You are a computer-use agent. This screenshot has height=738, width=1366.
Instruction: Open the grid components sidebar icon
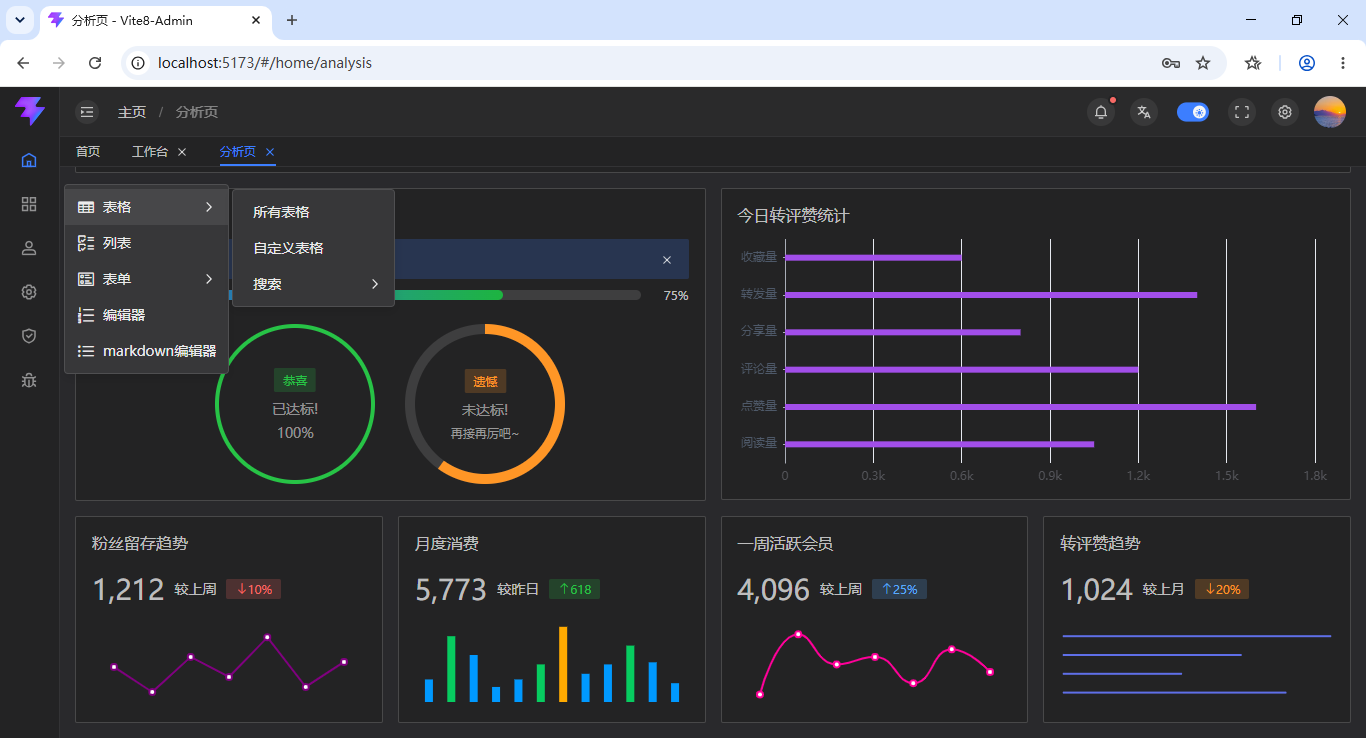click(29, 204)
